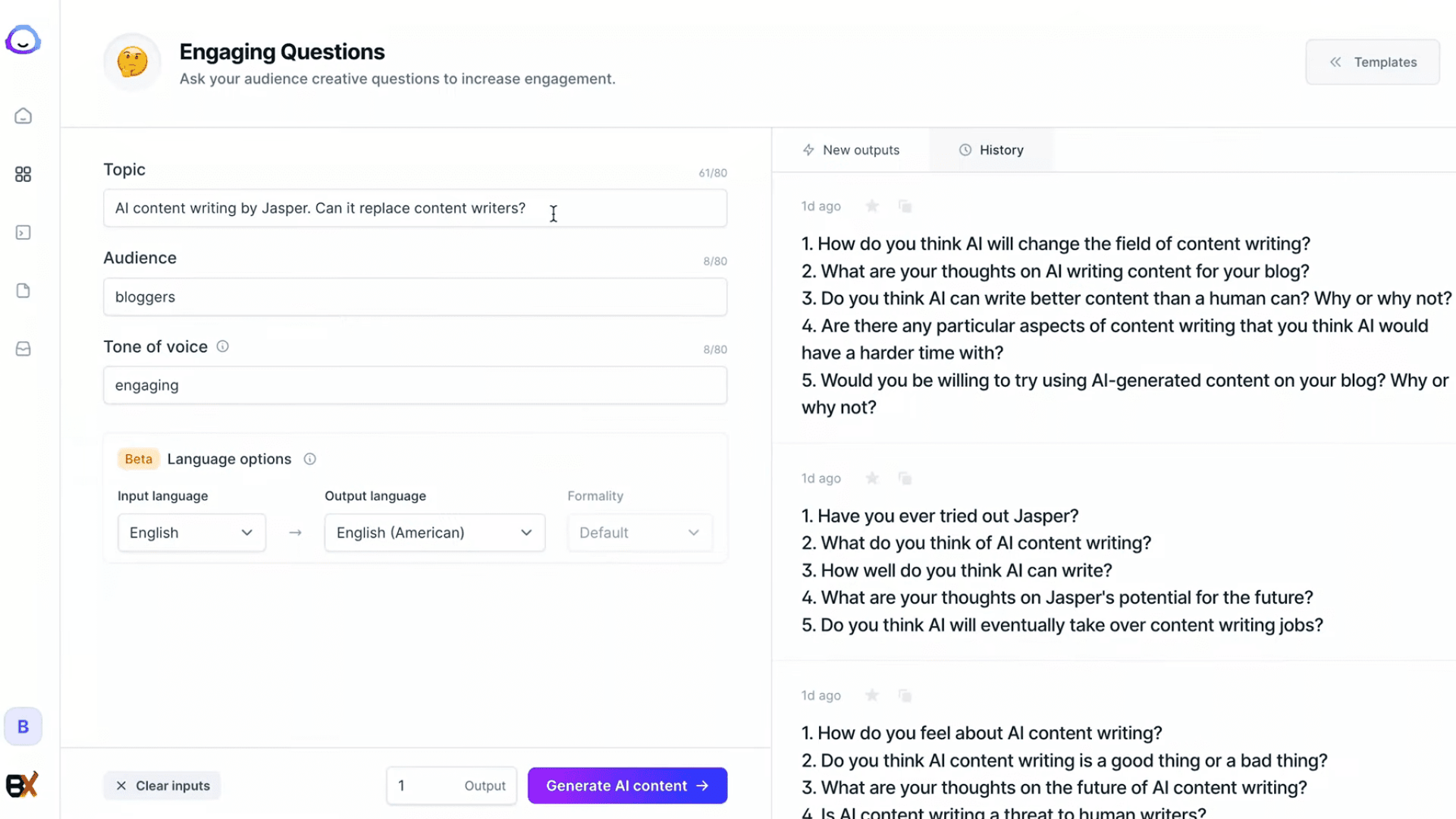Star the first history output
This screenshot has height=819, width=1456.
pos(873,206)
